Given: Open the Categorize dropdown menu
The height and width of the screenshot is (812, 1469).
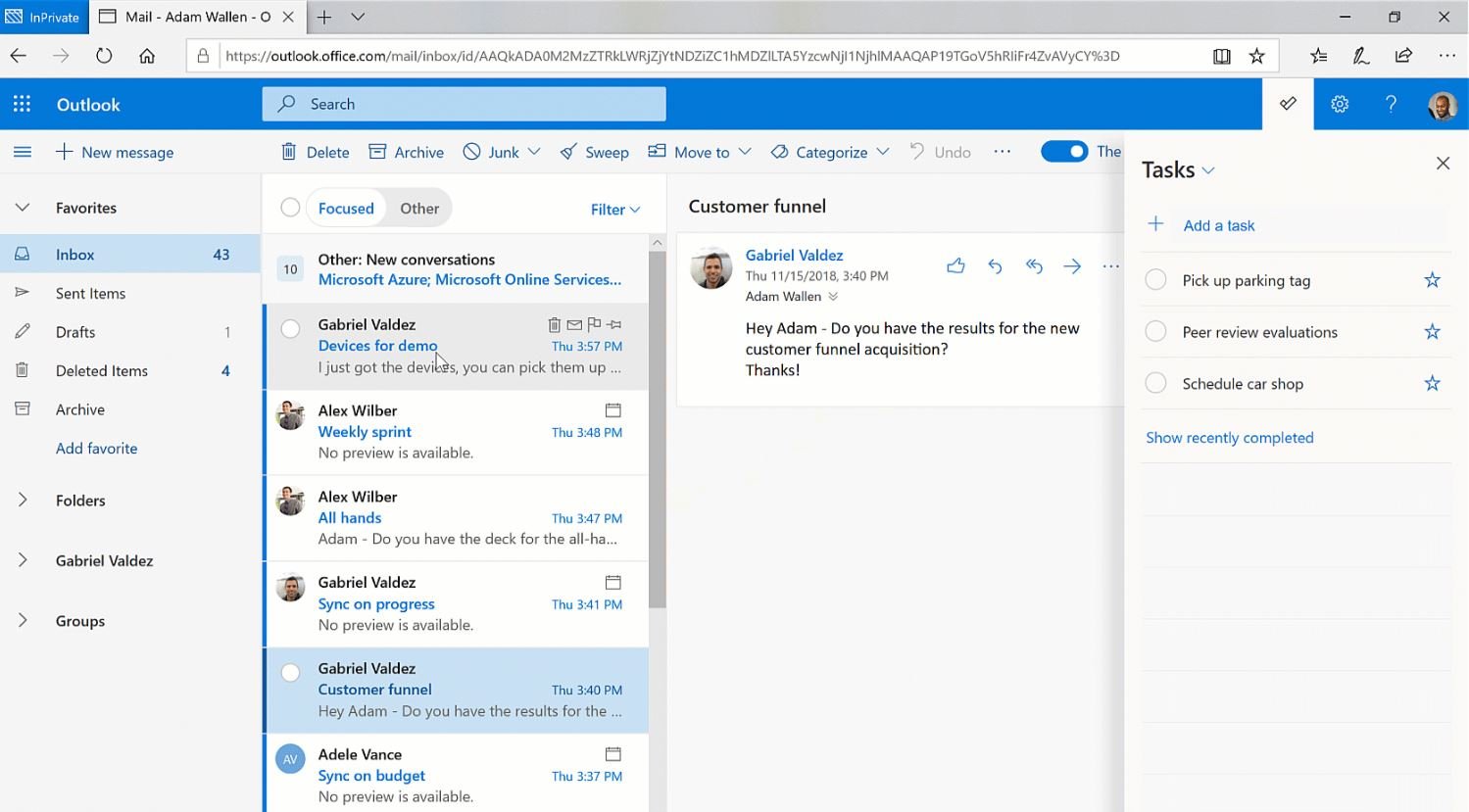Looking at the screenshot, I should click(830, 152).
